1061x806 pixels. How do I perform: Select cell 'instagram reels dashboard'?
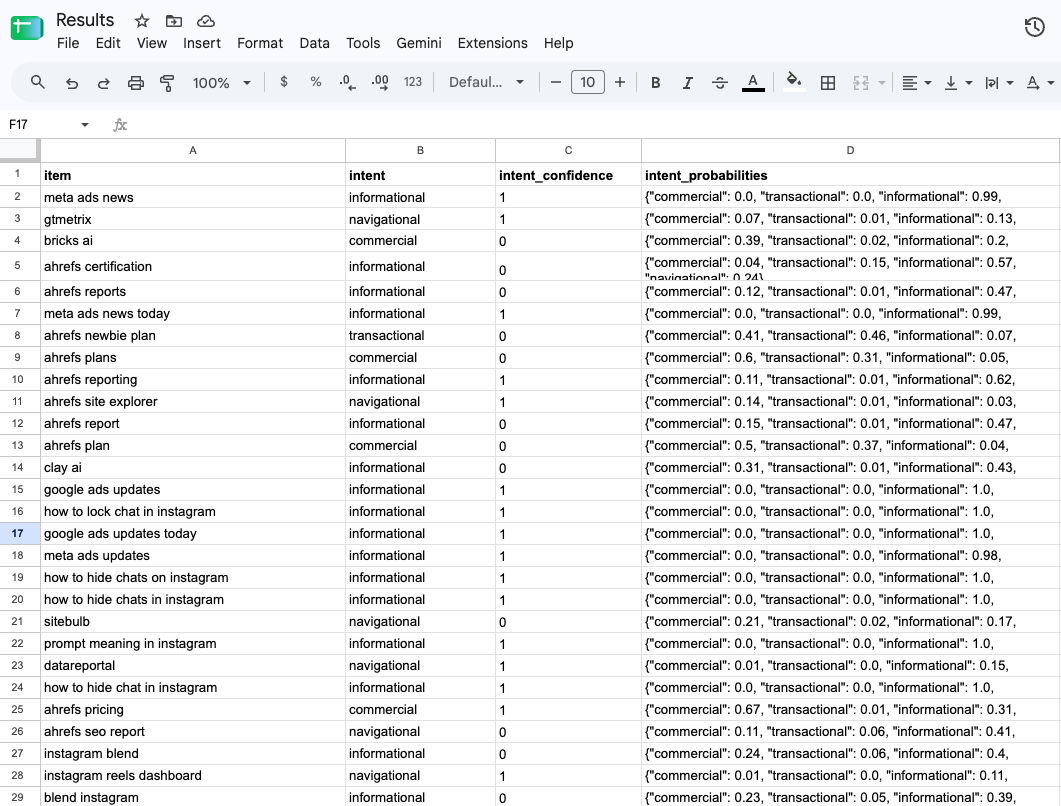tap(193, 776)
